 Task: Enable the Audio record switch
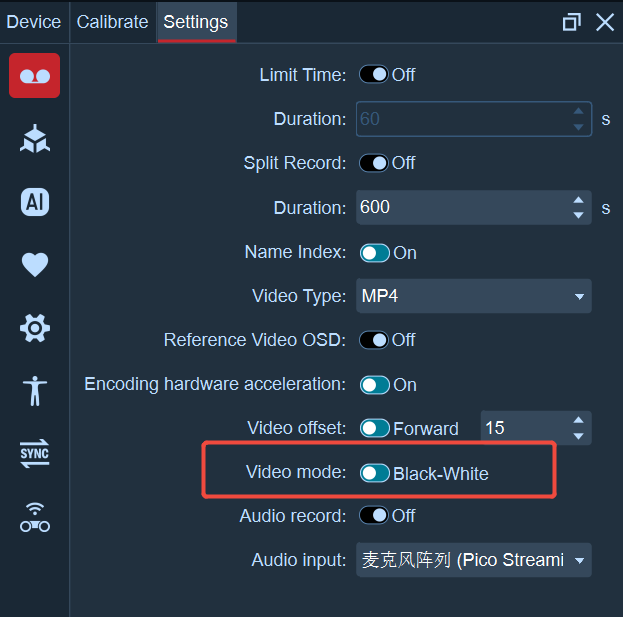(373, 516)
